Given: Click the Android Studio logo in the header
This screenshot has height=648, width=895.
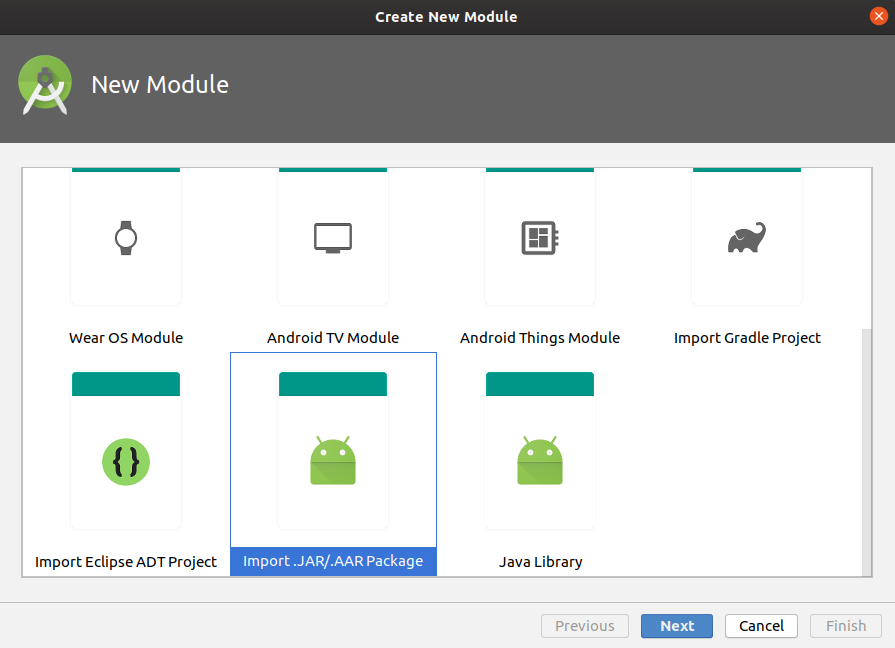Looking at the screenshot, I should (44, 86).
